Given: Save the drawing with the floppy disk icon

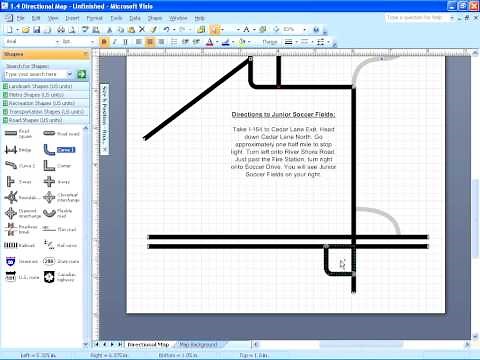Looking at the screenshot, I should click(x=36, y=30).
